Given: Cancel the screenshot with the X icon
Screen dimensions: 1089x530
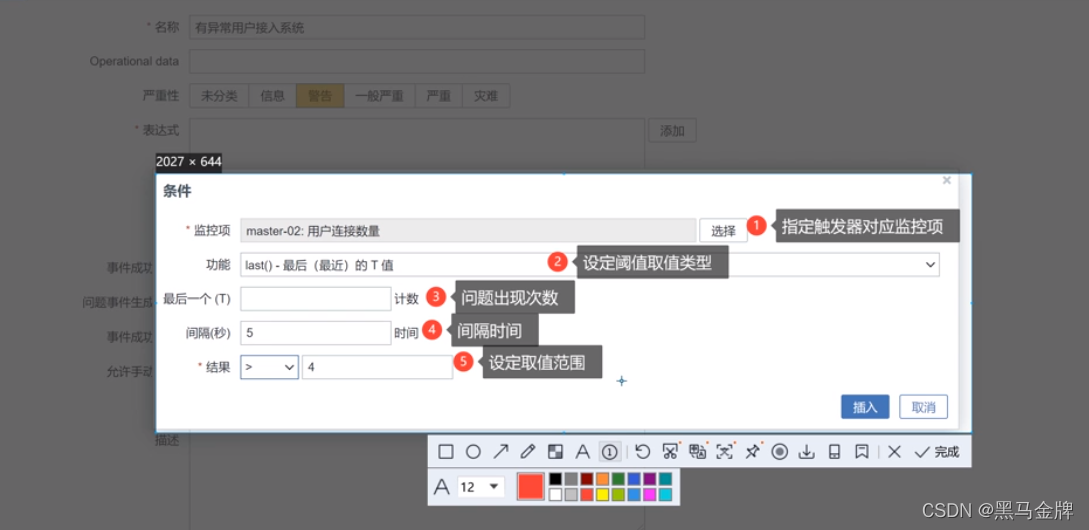Looking at the screenshot, I should 895,452.
